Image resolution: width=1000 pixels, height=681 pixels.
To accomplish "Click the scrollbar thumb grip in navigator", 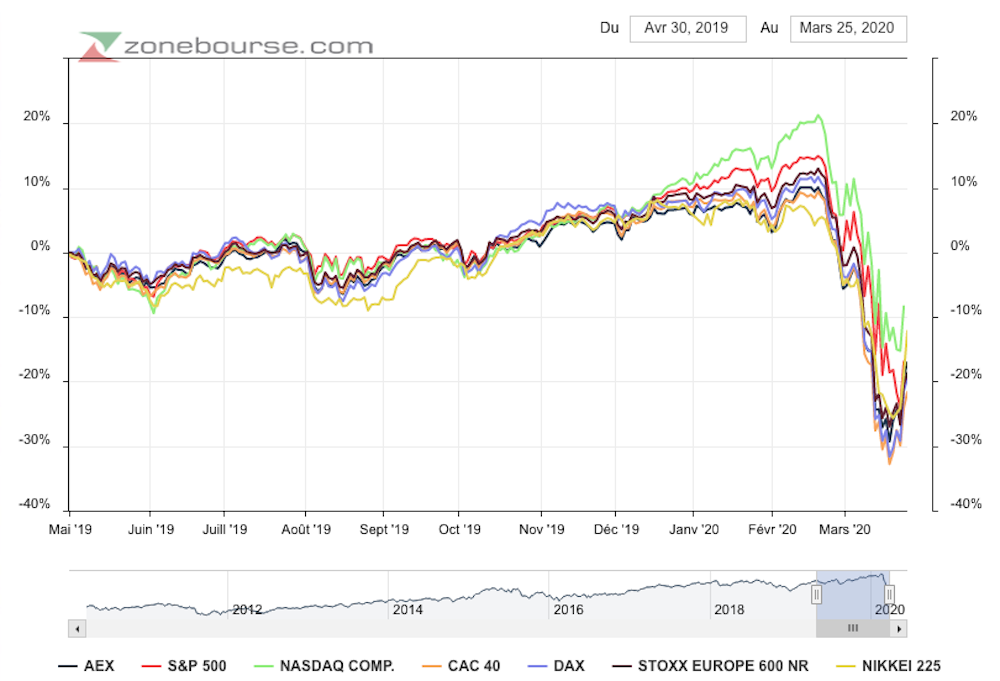I will tap(853, 628).
